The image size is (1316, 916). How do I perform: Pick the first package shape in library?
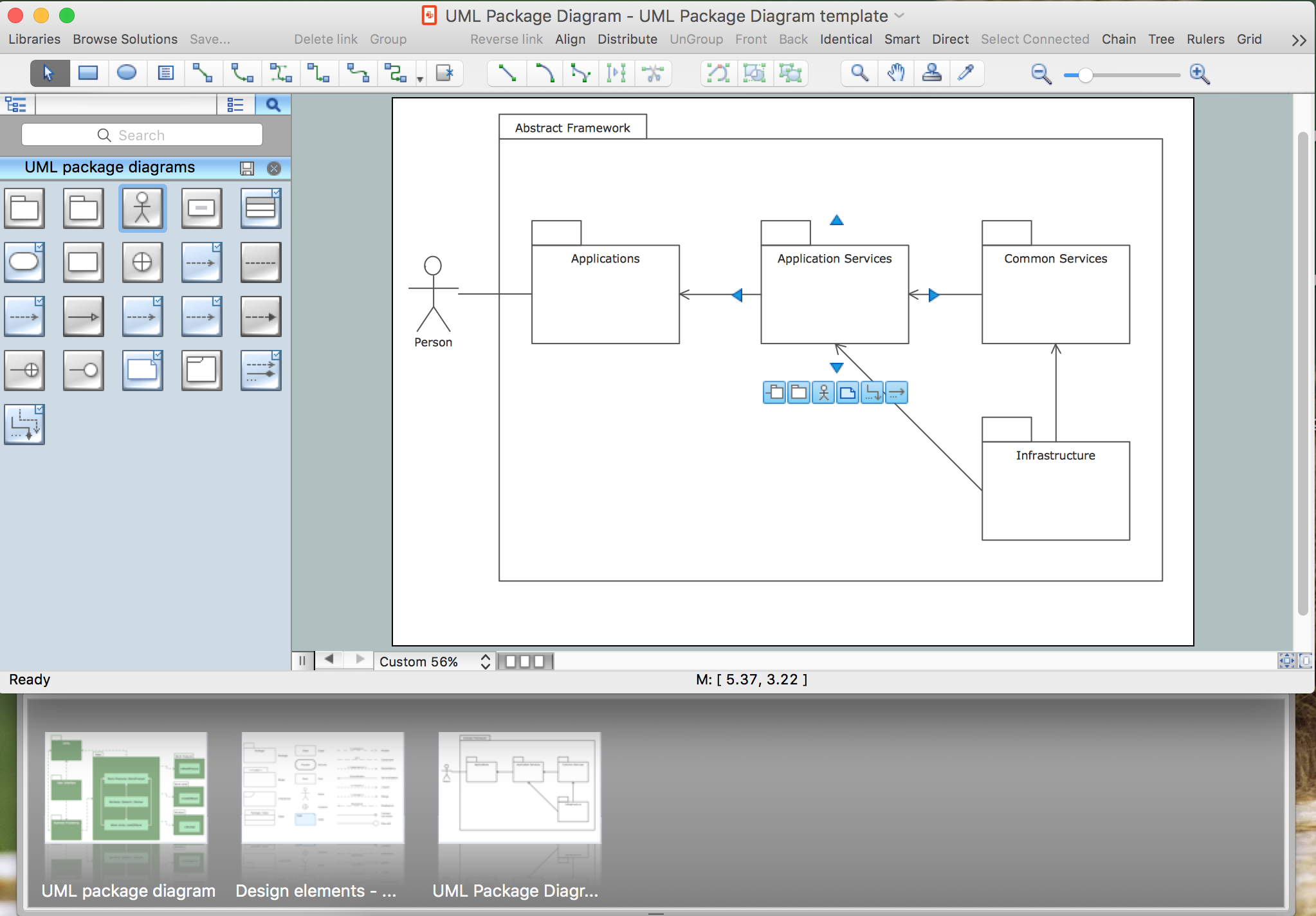(24, 208)
